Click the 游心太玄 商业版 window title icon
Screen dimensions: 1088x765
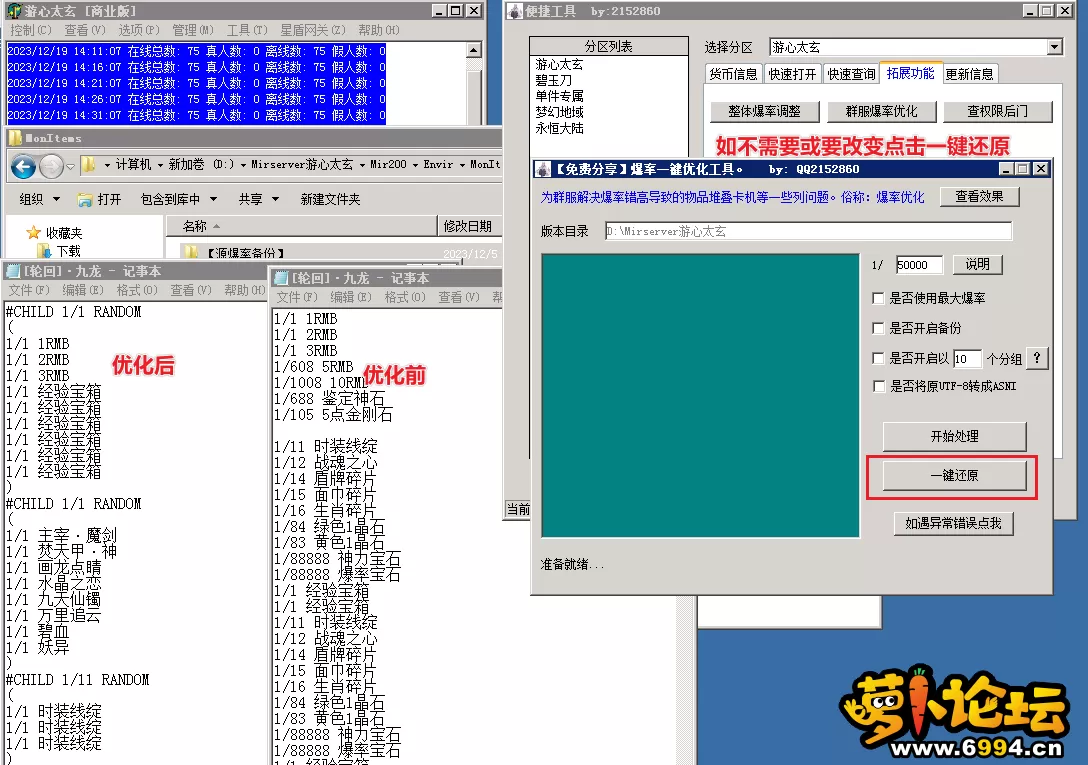pos(14,10)
